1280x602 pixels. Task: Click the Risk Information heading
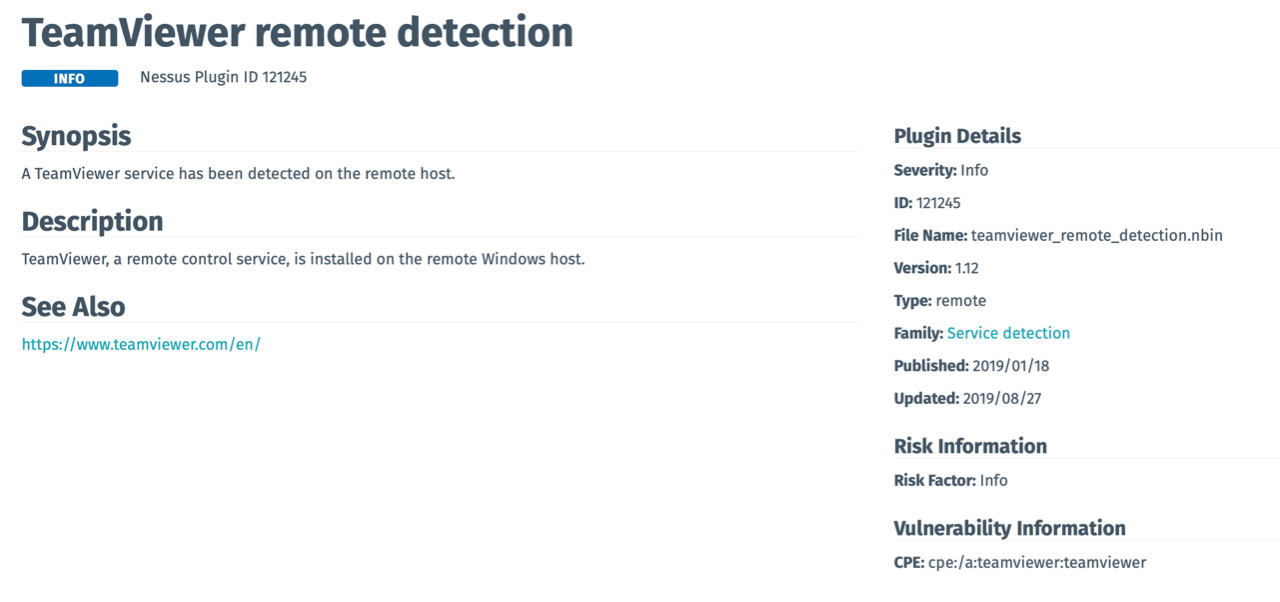[970, 446]
